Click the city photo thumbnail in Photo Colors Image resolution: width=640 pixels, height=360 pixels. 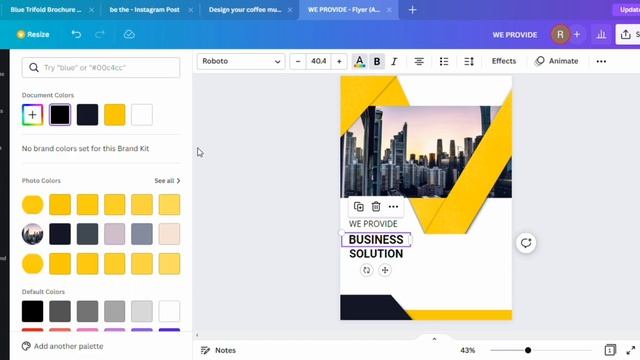33,234
